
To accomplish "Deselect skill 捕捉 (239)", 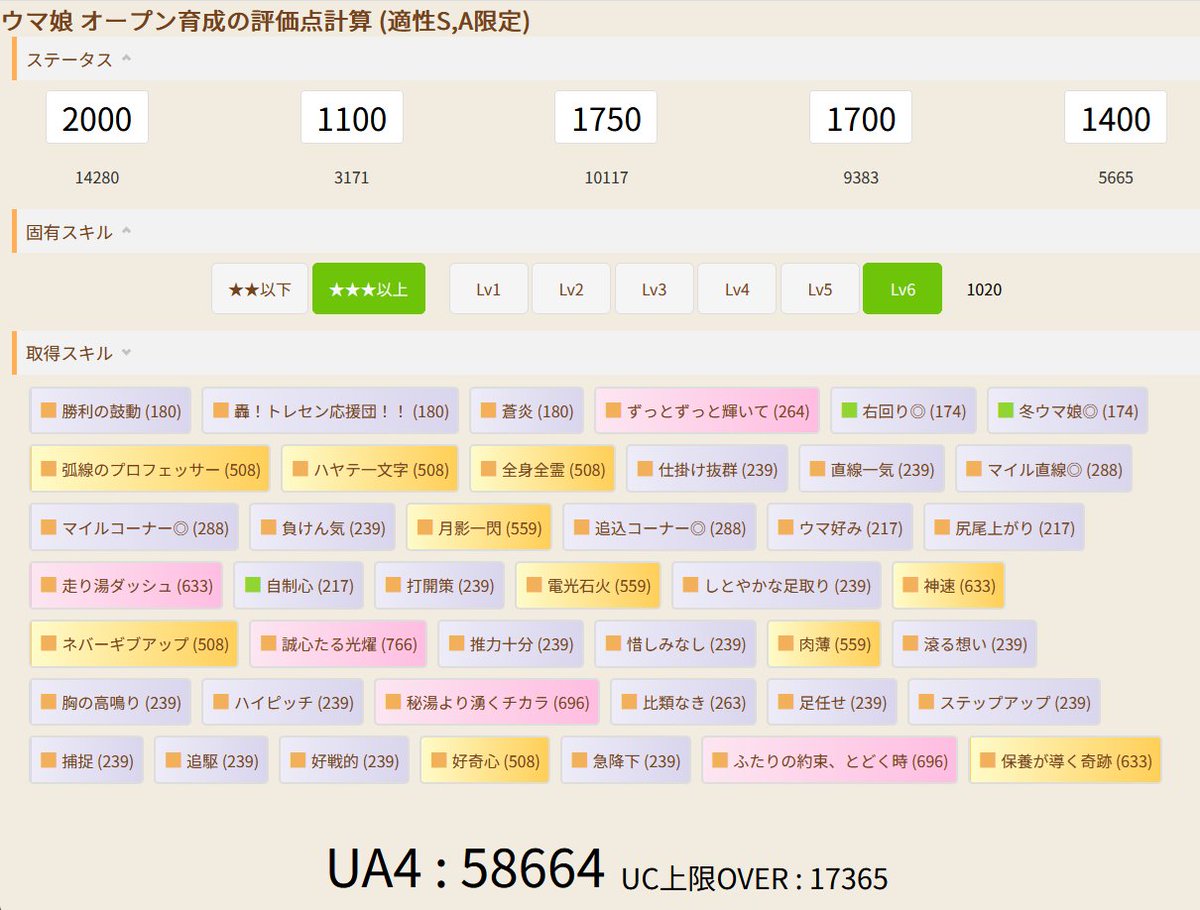I will click(x=88, y=759).
